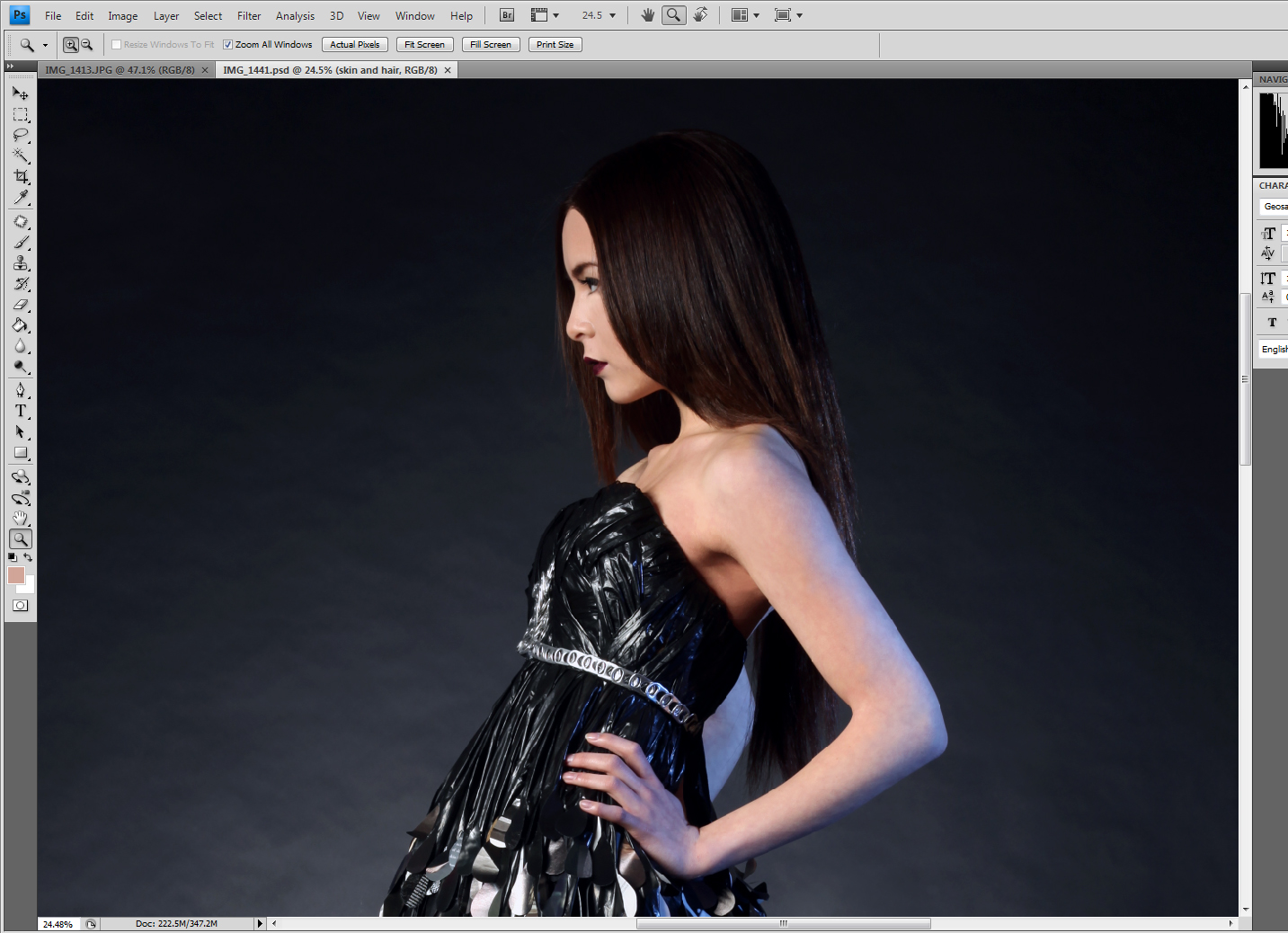The height and width of the screenshot is (933, 1288).
Task: Select the Crop tool
Action: tap(20, 176)
